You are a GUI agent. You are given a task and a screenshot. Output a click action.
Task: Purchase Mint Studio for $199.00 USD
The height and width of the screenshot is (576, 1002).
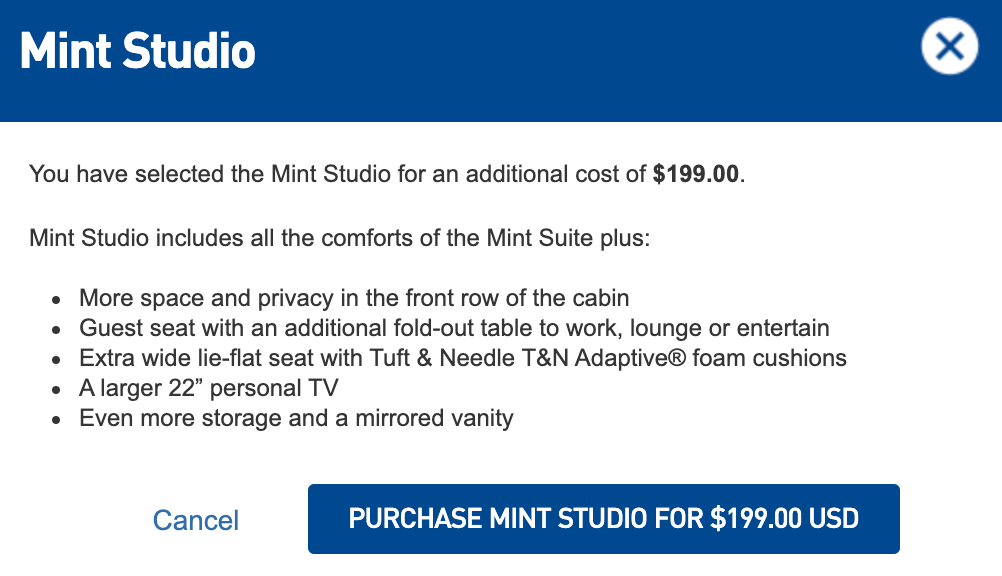tap(603, 519)
